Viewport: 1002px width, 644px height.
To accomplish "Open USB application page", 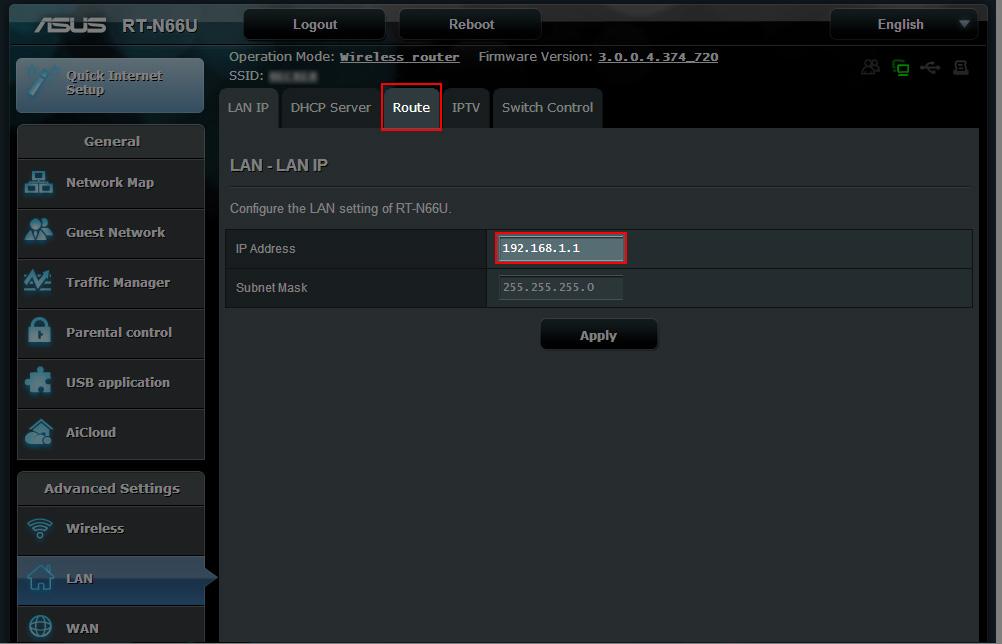I will (x=111, y=382).
